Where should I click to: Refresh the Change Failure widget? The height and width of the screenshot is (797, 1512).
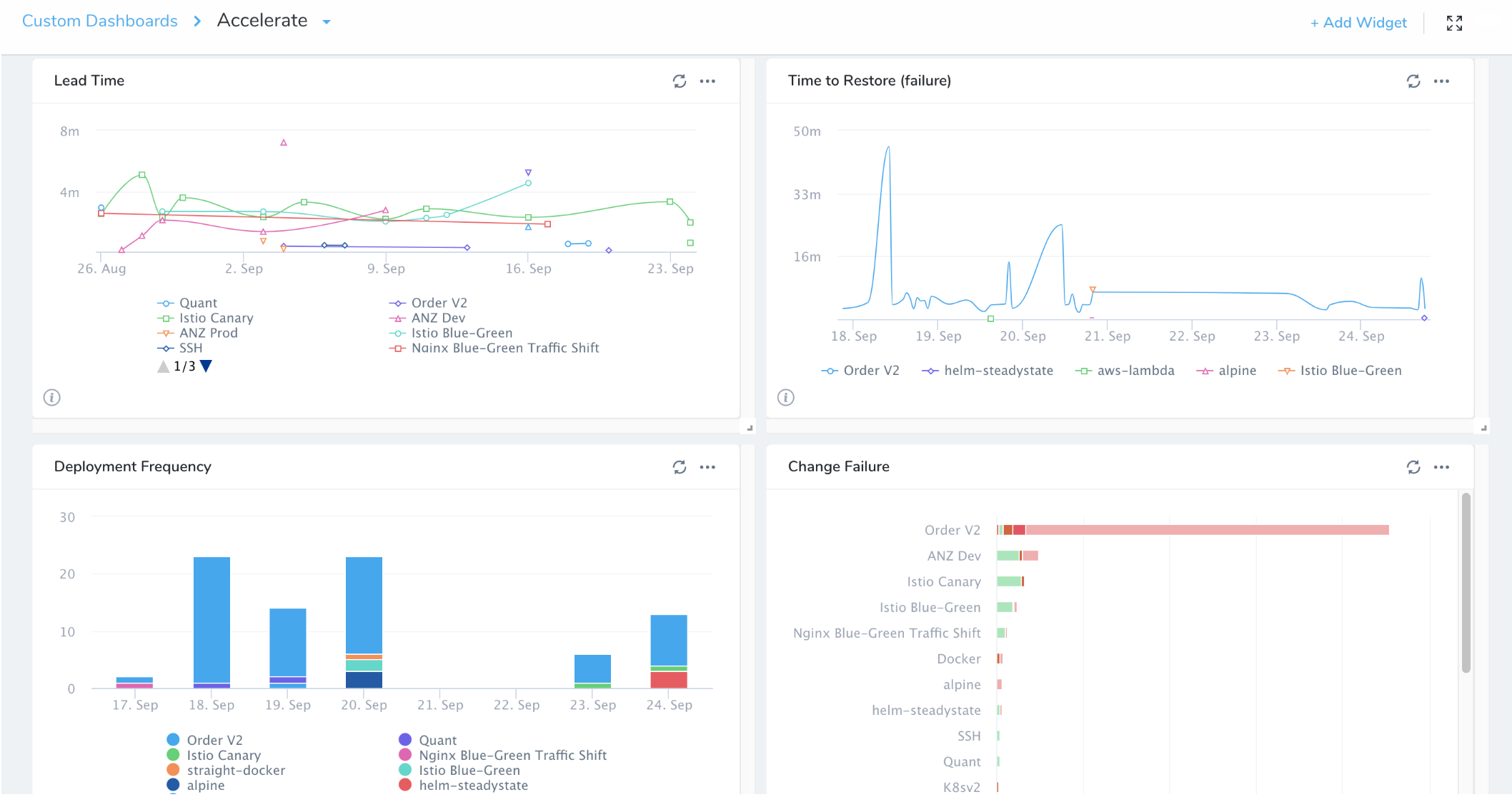[x=1413, y=467]
